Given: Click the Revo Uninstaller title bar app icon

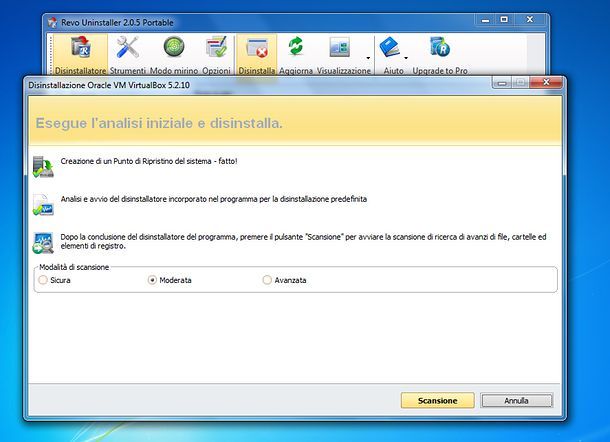Looking at the screenshot, I should (x=52, y=23).
